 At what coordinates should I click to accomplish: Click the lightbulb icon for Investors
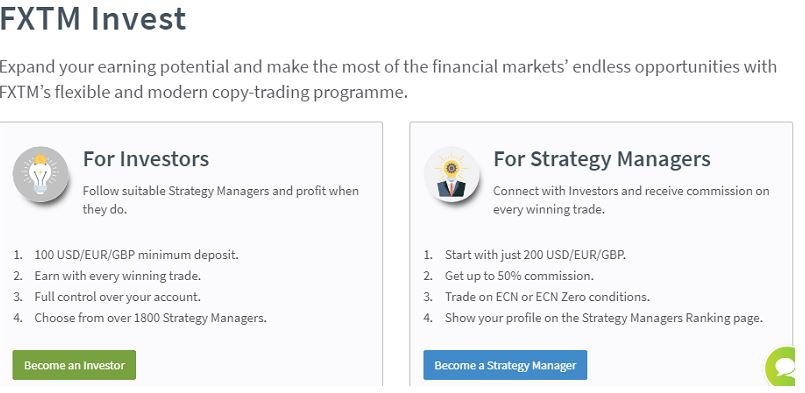(x=41, y=174)
